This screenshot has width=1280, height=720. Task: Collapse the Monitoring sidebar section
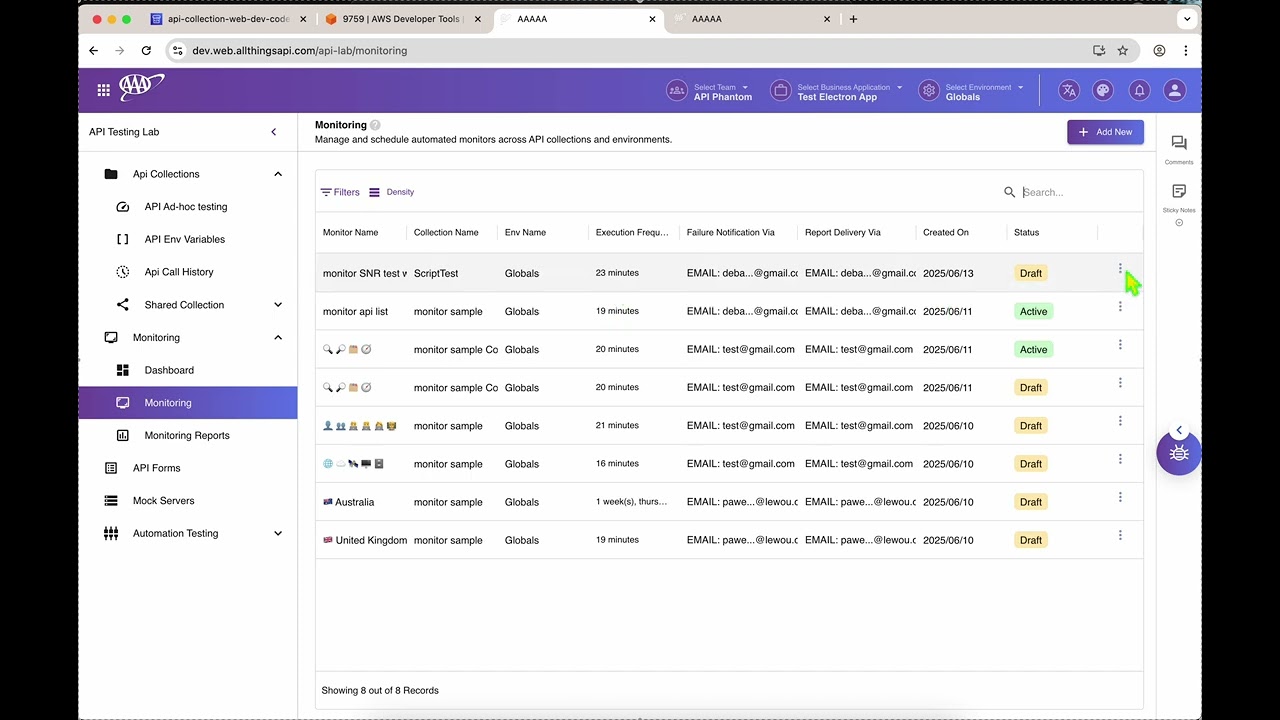[278, 338]
